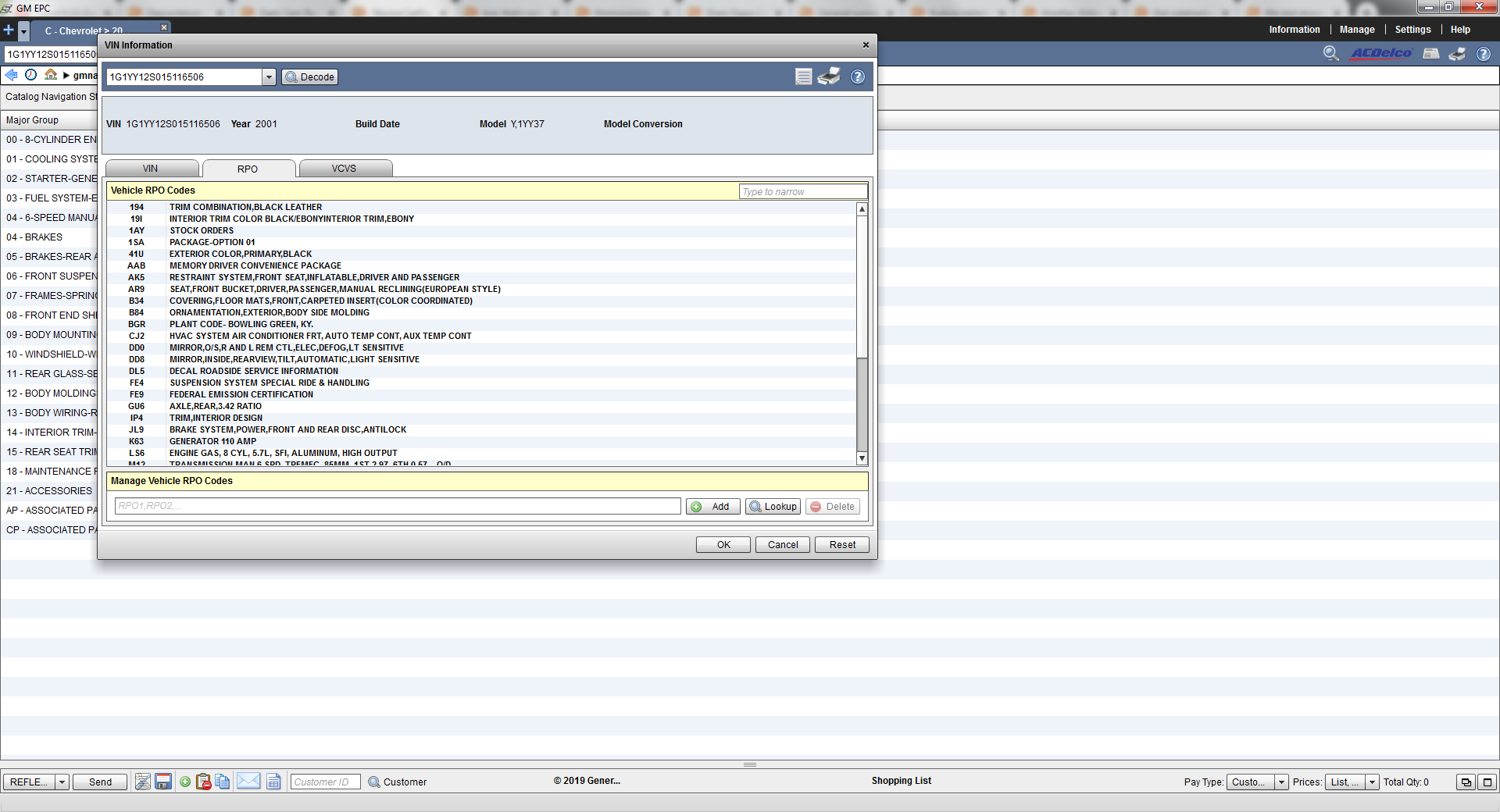Expand the REFLE... dropdown arrow
1500x812 pixels.
click(x=62, y=782)
